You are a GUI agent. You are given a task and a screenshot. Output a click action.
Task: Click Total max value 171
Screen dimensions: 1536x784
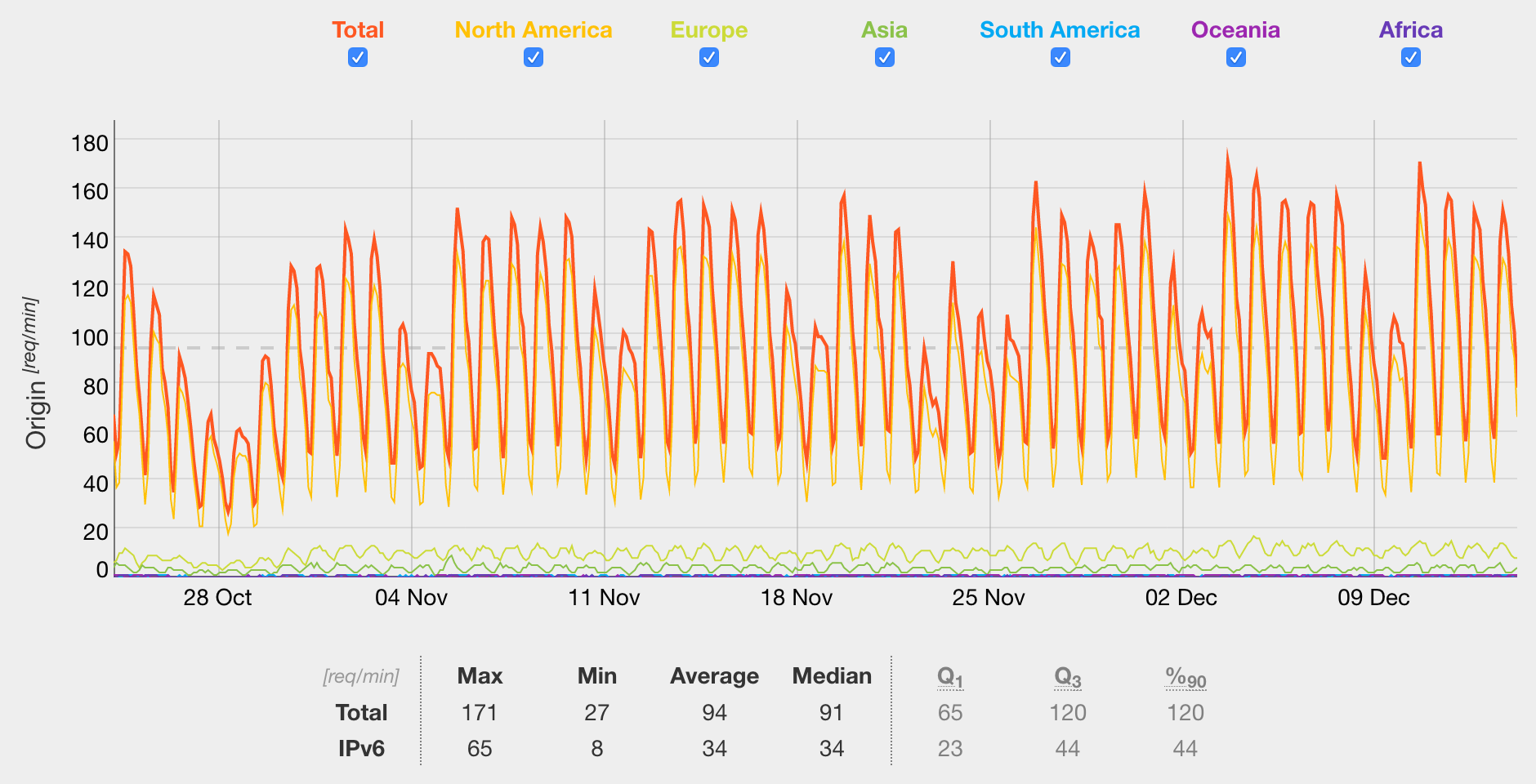pyautogui.click(x=480, y=713)
